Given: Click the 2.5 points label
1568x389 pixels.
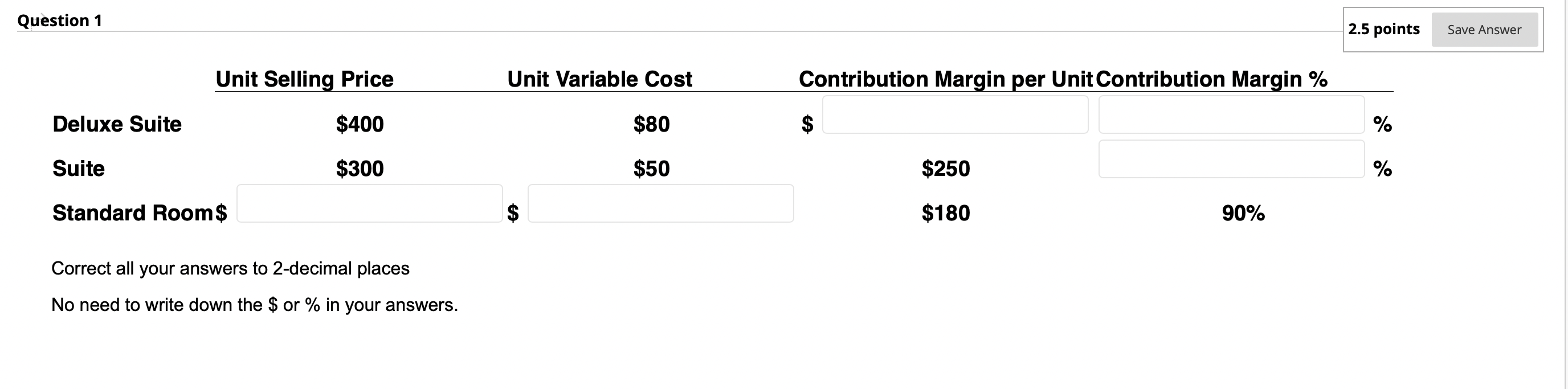Looking at the screenshot, I should pyautogui.click(x=1383, y=28).
